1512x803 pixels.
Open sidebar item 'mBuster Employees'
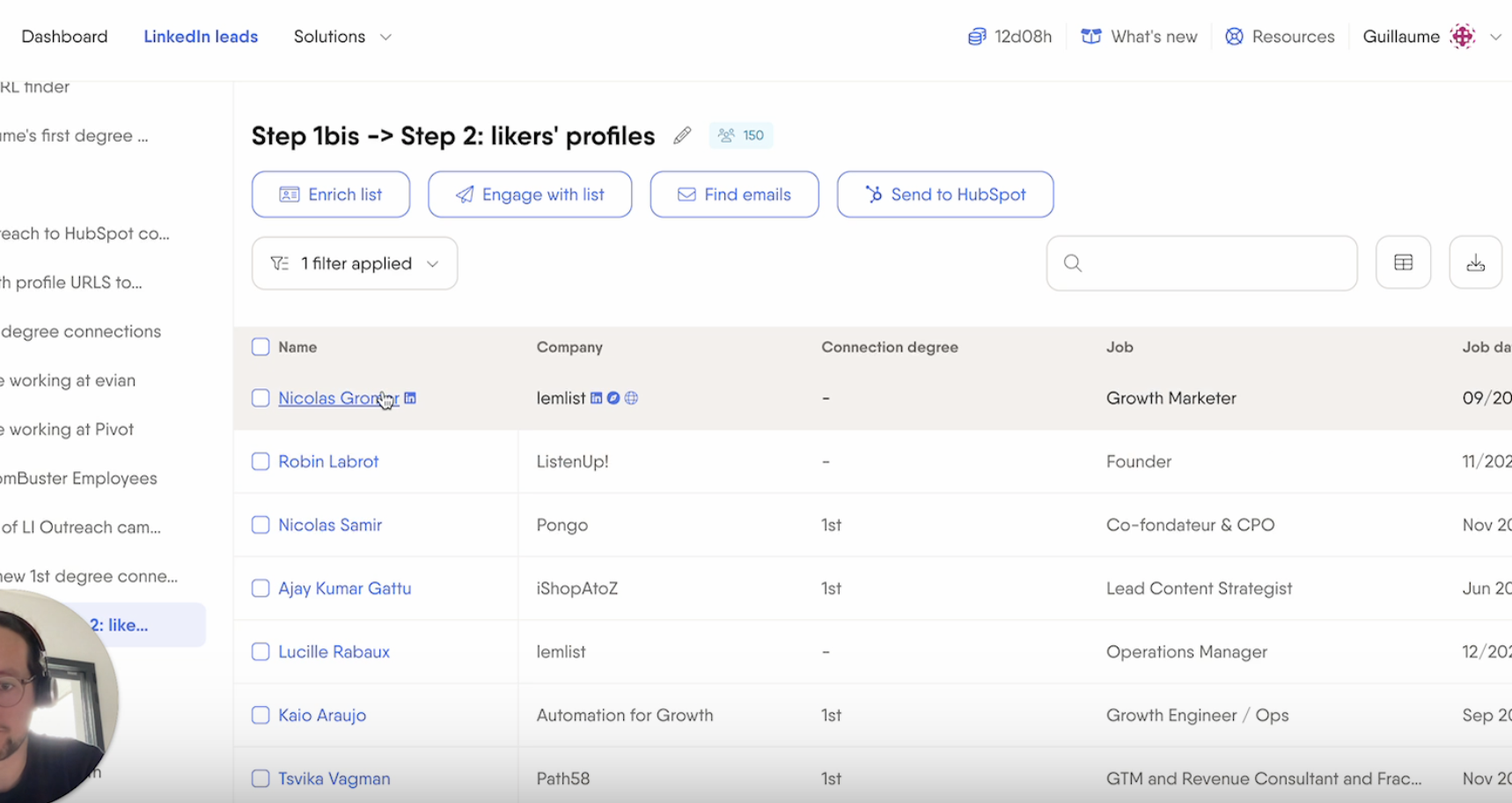coord(79,479)
